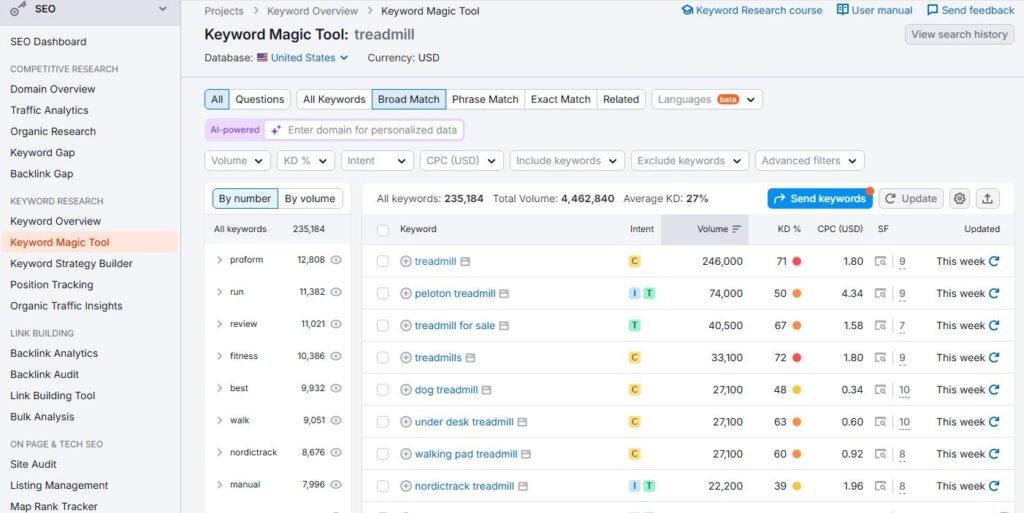Screen dimensions: 1024x513
Task: Click Send keywords button
Action: click(x=820, y=198)
